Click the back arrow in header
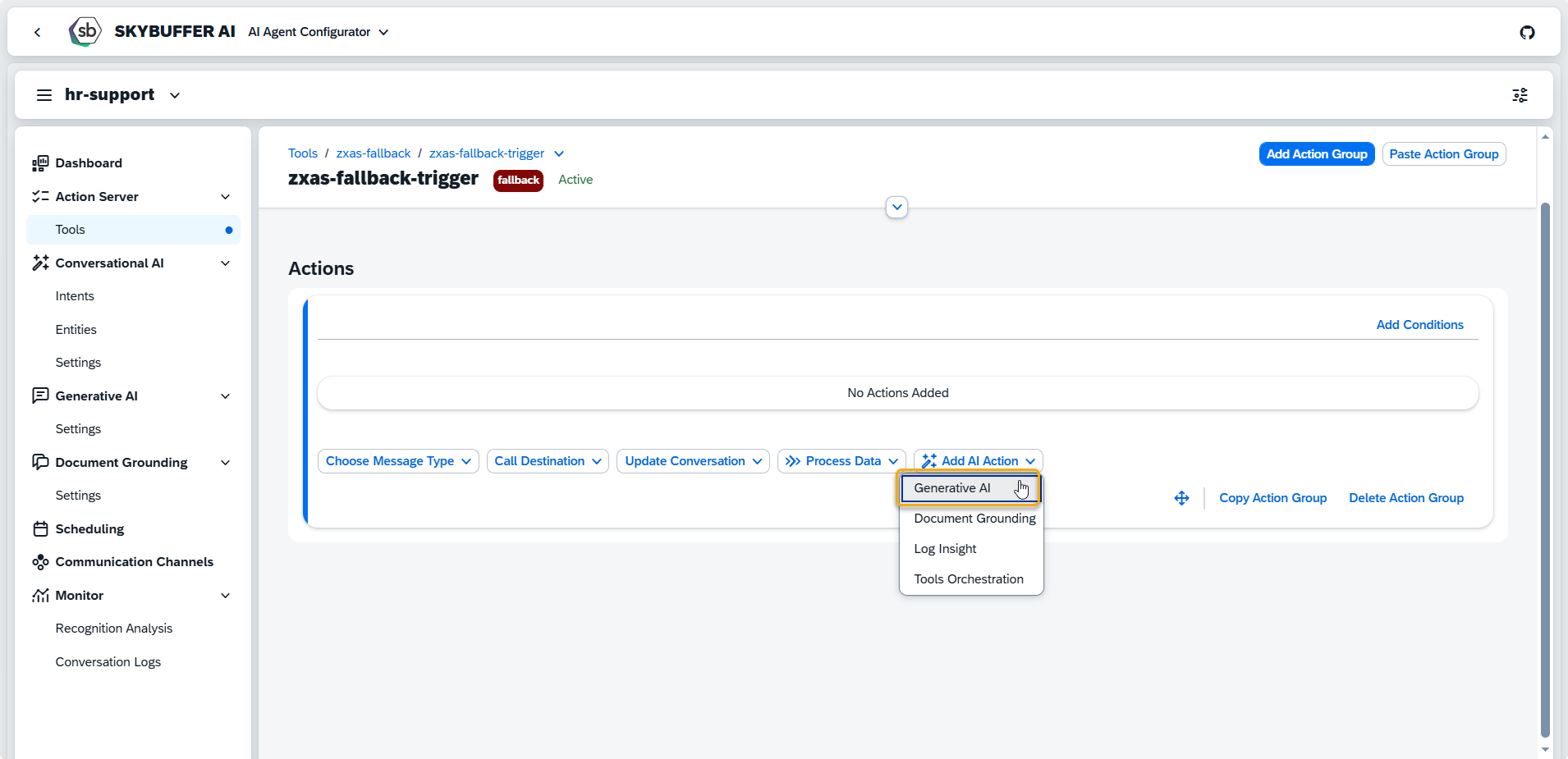1568x759 pixels. click(x=37, y=32)
